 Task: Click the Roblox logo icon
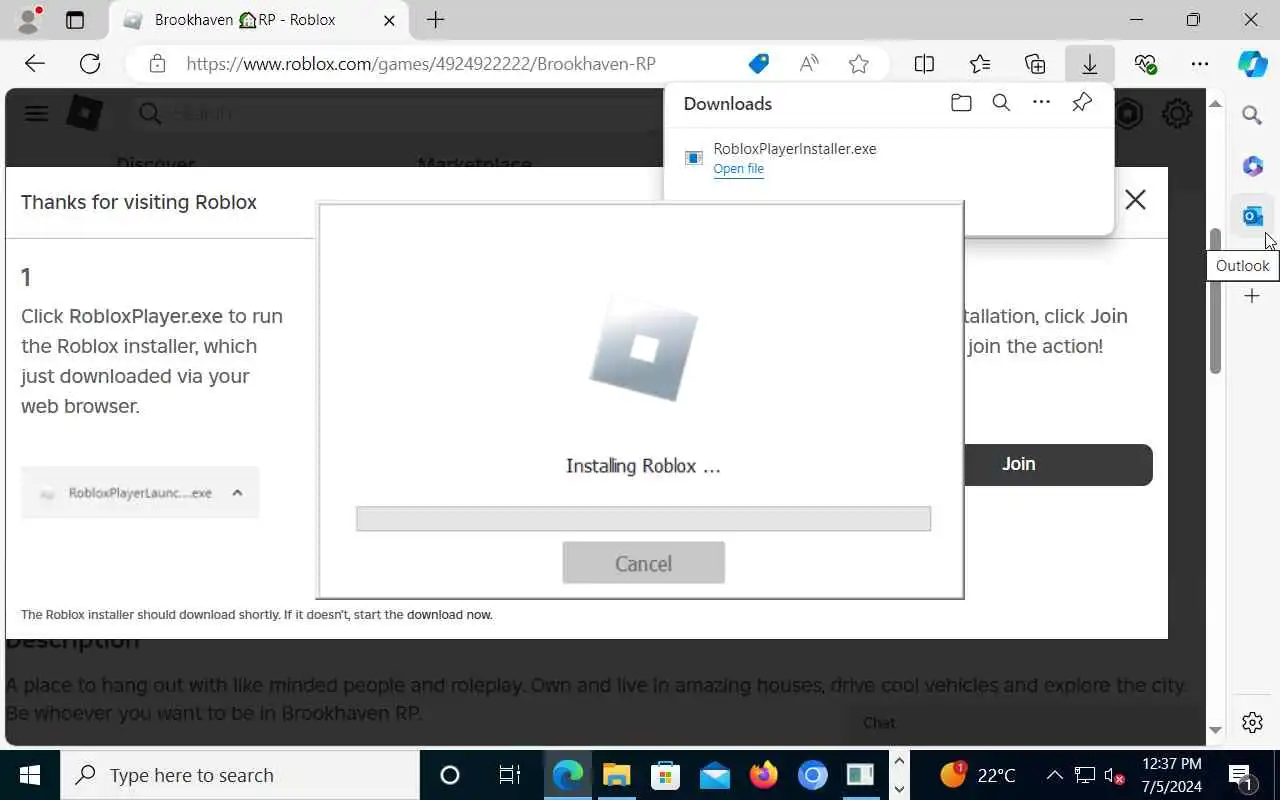pos(84,113)
